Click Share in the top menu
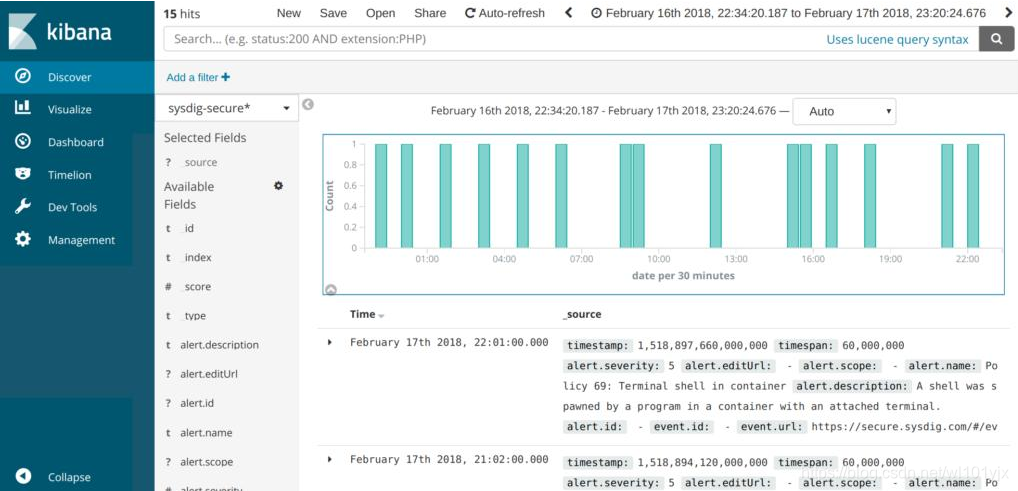 (430, 13)
